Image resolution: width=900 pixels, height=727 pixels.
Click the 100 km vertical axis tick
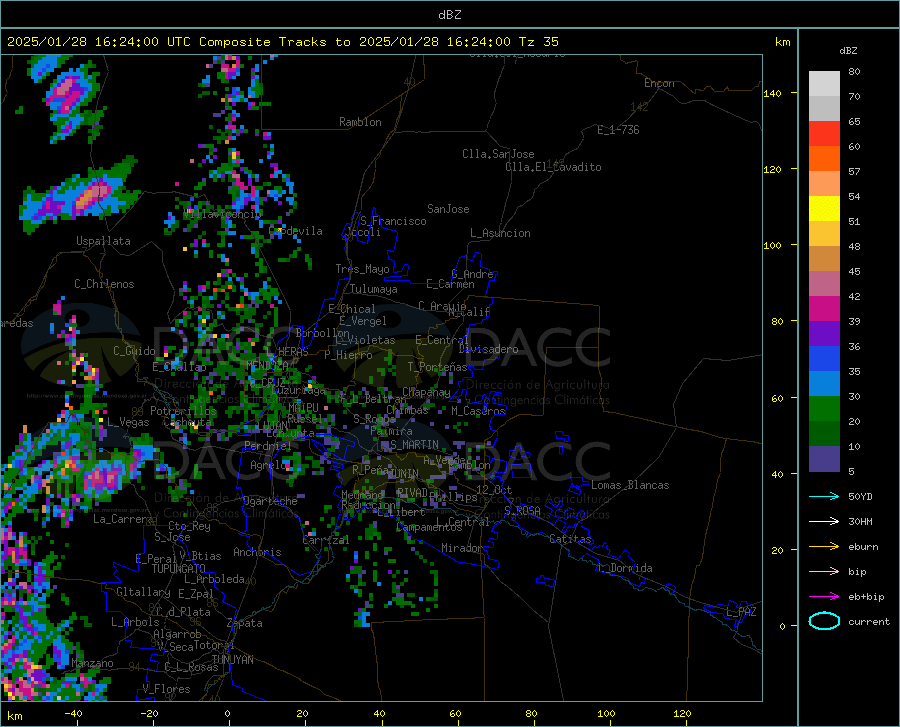[773, 246]
